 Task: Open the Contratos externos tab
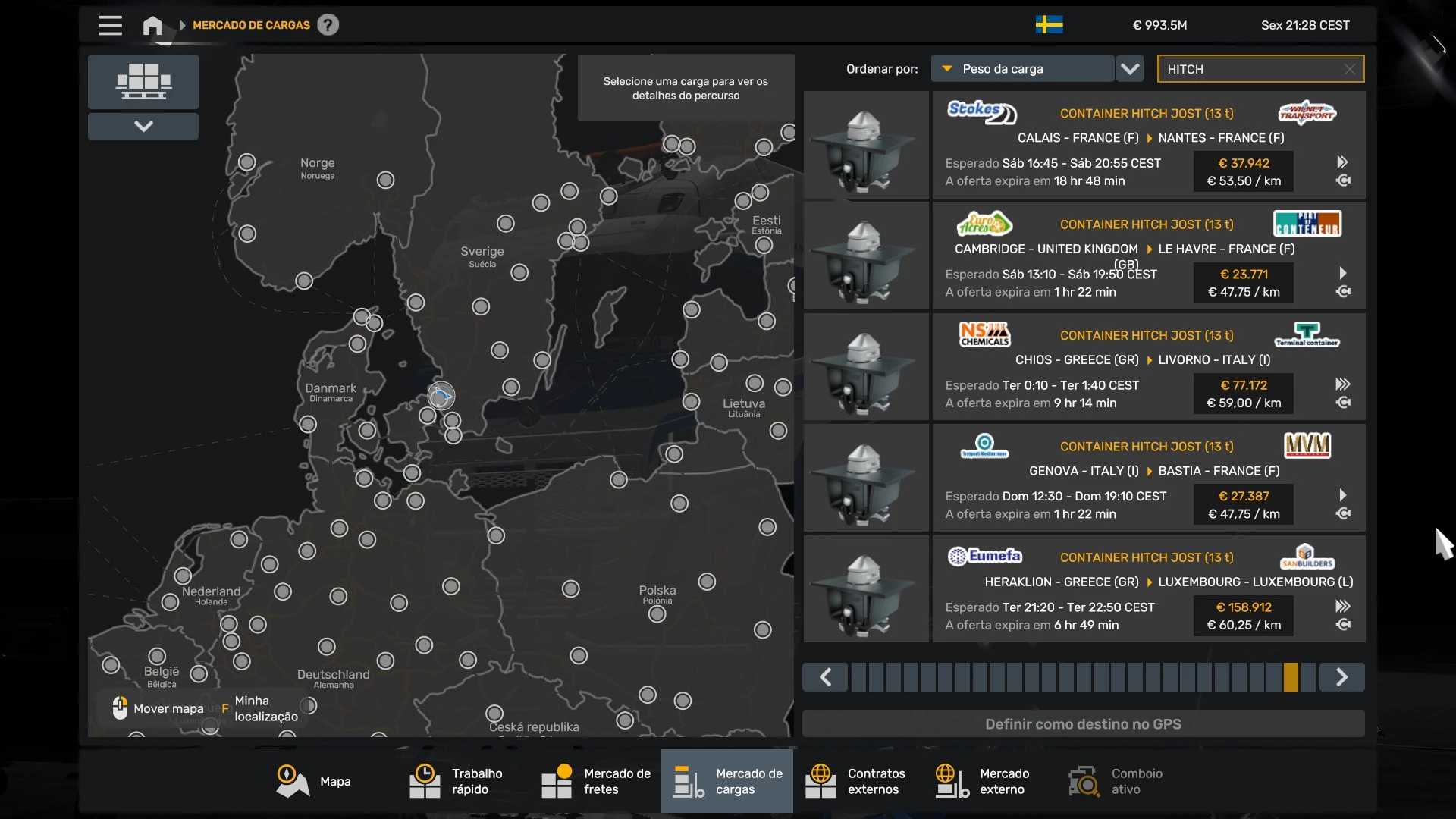coord(855,781)
